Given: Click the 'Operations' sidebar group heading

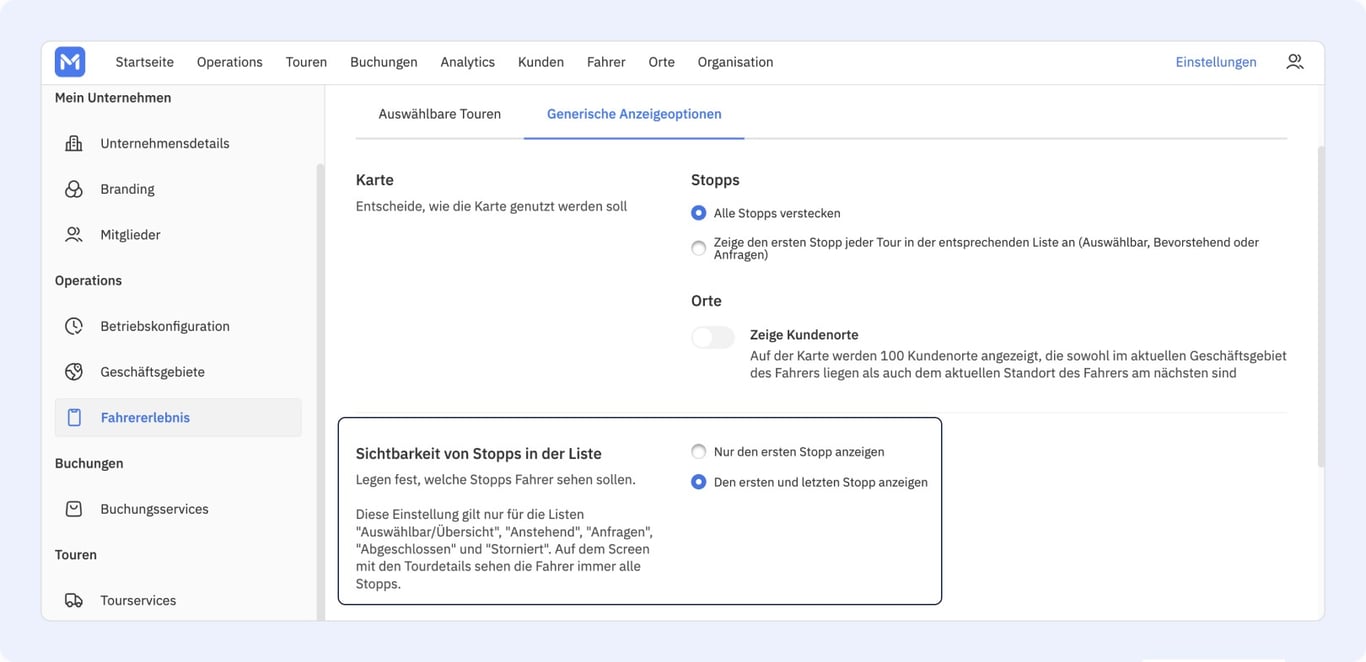Looking at the screenshot, I should click(x=88, y=281).
